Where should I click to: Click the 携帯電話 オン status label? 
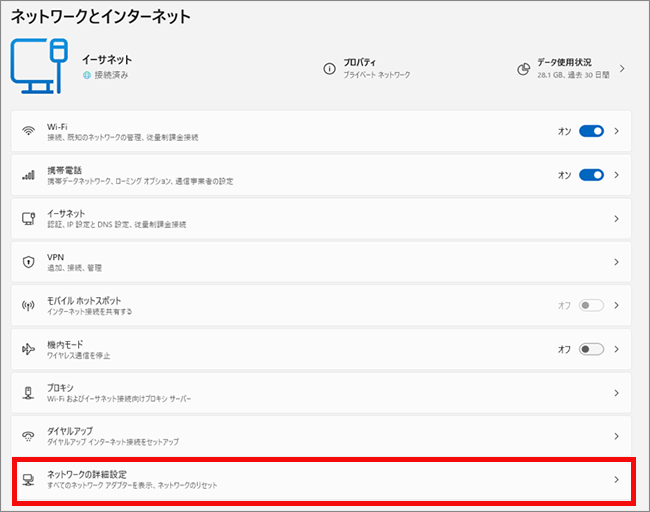click(565, 175)
